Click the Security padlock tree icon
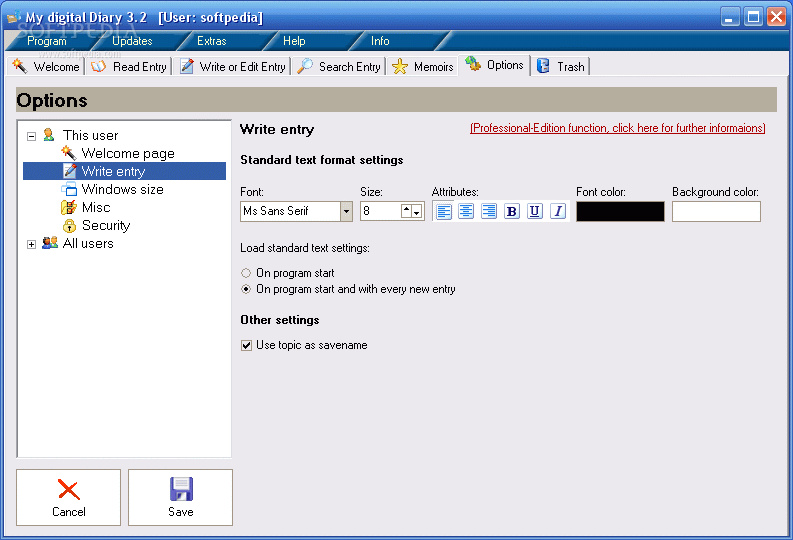This screenshot has width=793, height=540. (x=69, y=226)
